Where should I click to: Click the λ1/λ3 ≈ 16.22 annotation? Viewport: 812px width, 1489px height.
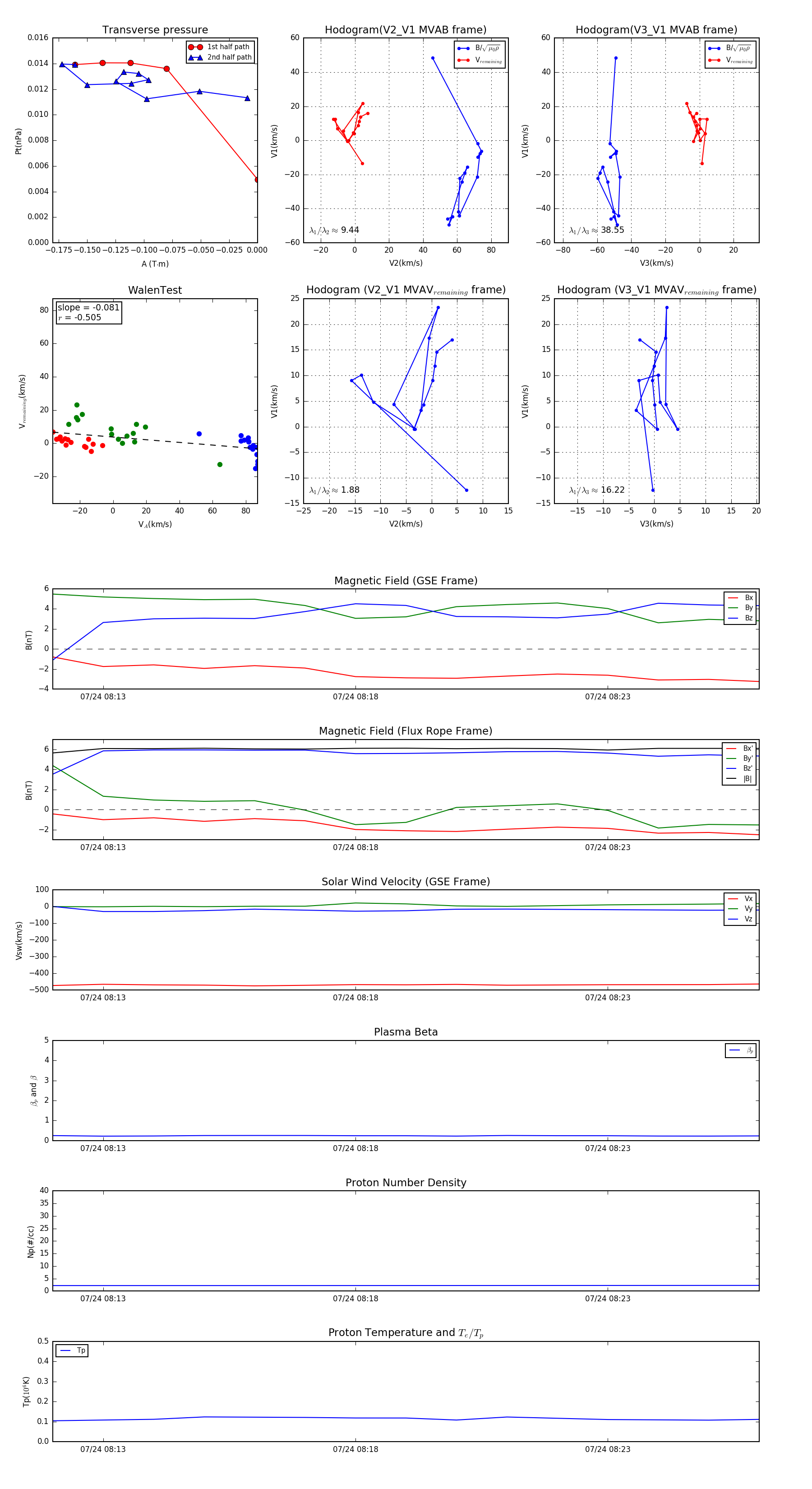pyautogui.click(x=596, y=490)
